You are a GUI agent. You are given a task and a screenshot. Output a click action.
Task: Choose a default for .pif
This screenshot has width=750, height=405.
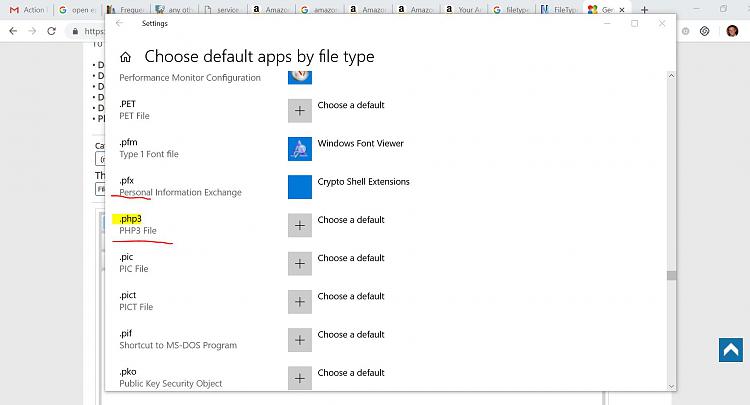click(351, 335)
